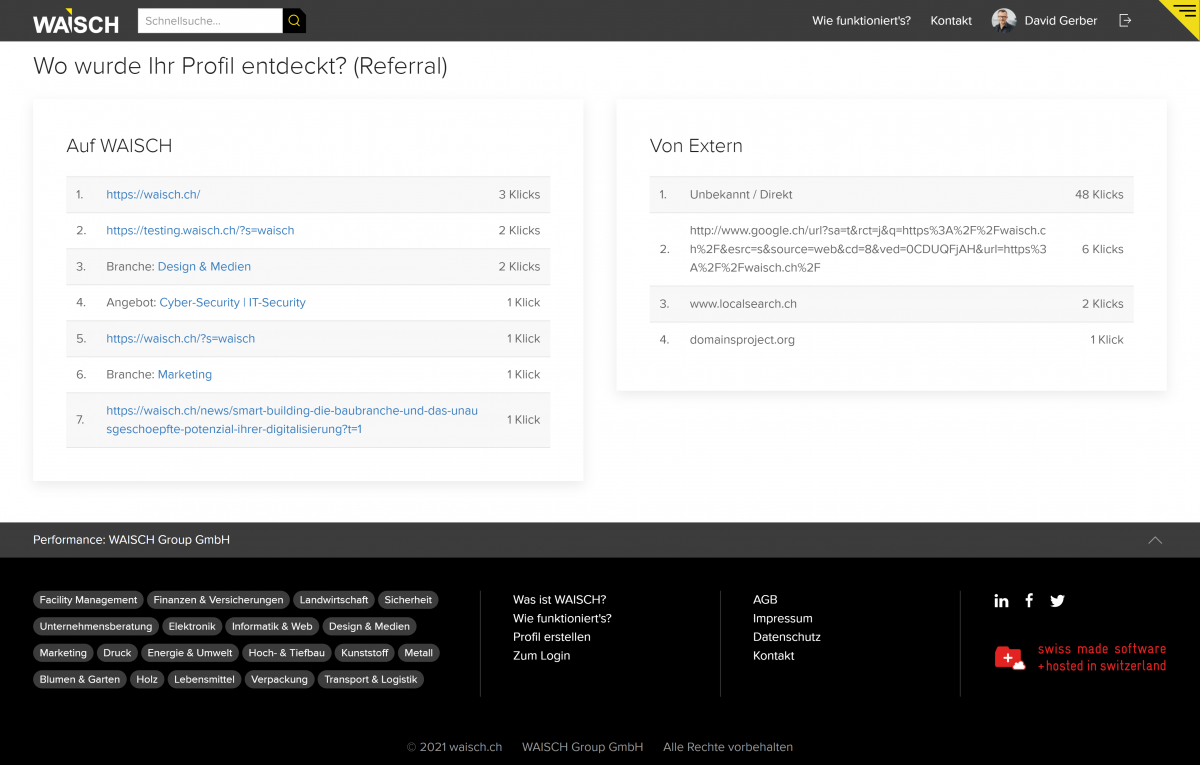Viewport: 1200px width, 765px height.
Task: Open the Impressum footer link
Action: [783, 619]
